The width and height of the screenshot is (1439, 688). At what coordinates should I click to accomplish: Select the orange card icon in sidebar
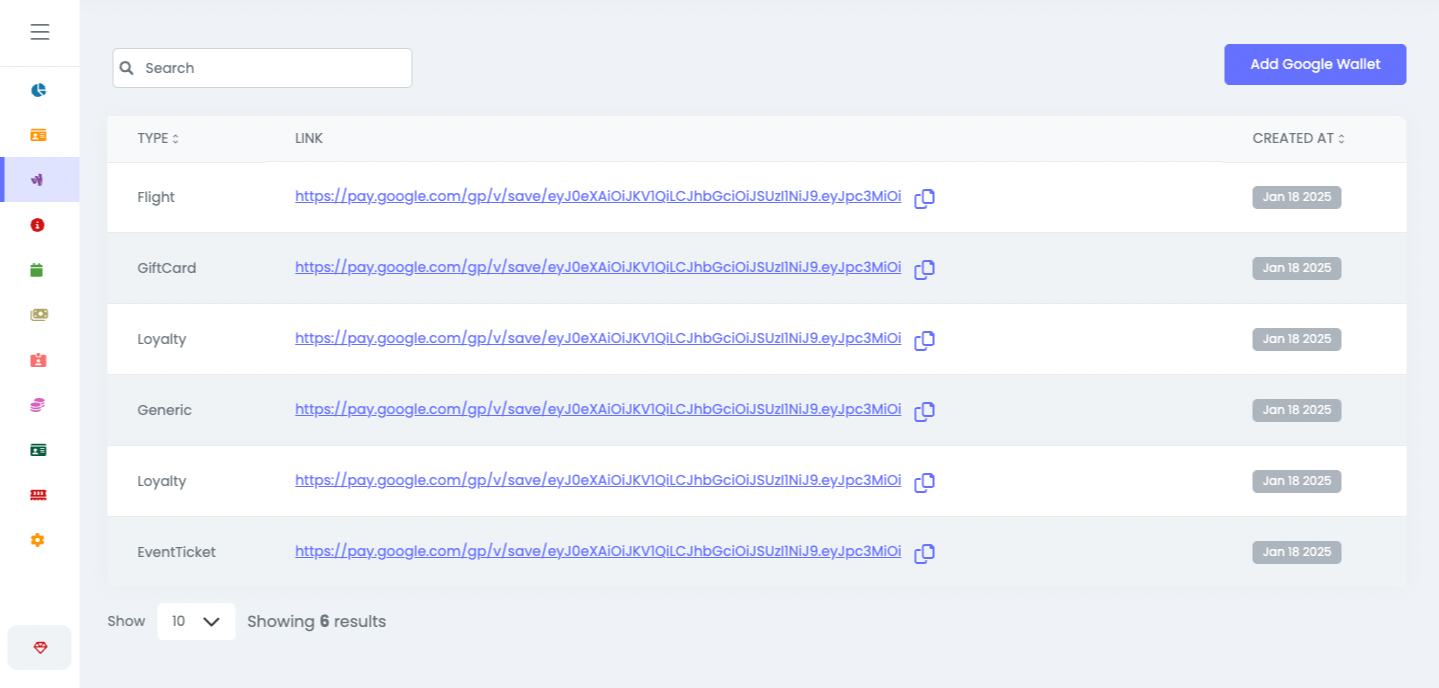39,134
